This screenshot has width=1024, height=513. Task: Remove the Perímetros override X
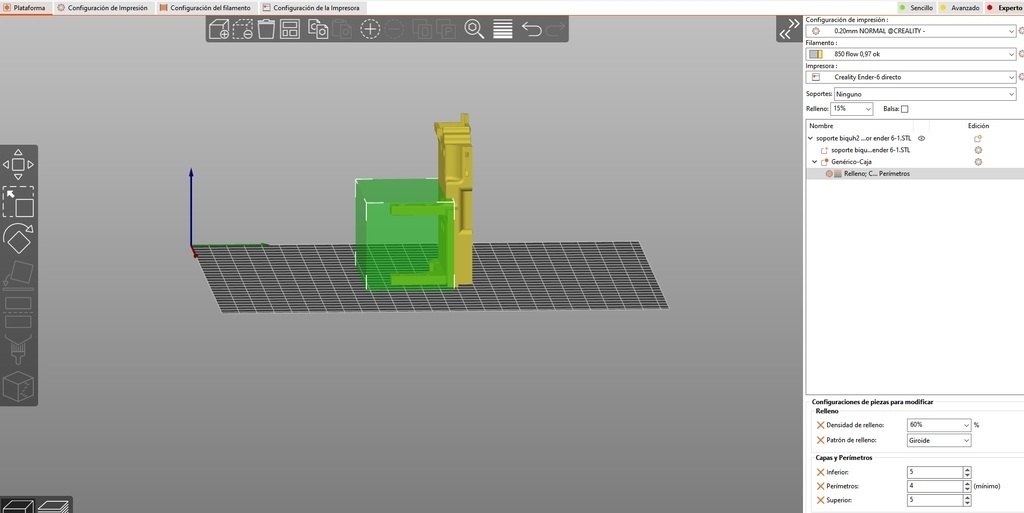[820, 486]
